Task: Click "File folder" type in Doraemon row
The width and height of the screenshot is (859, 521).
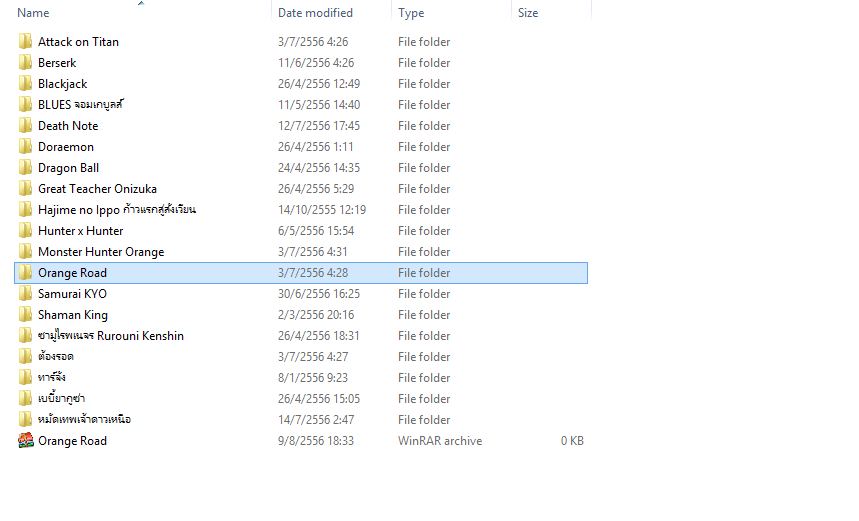Action: 424,147
